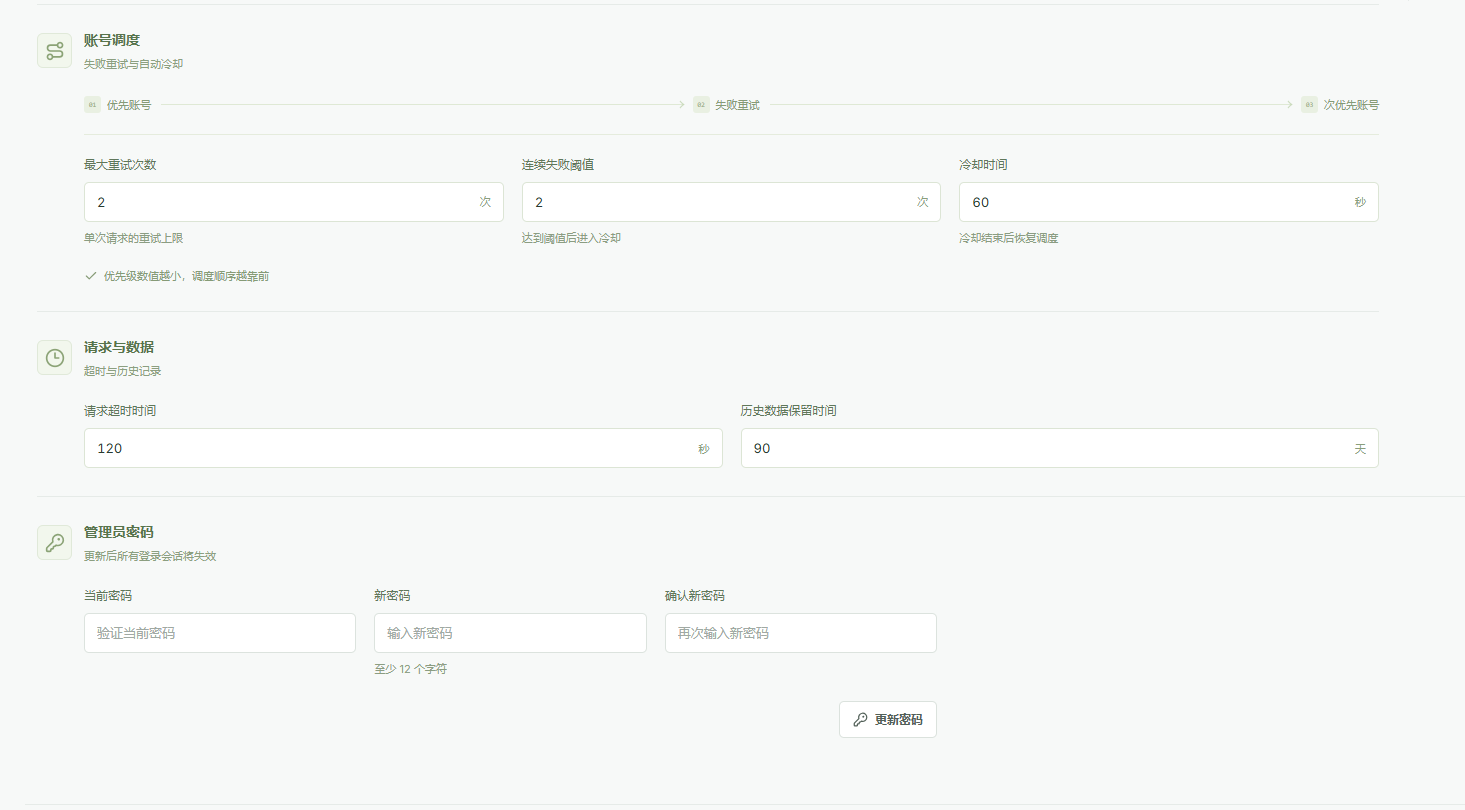Click the 更新后所有登录会话将失效 warning text
Viewport: 1465px width, 810px height.
[x=150, y=556]
